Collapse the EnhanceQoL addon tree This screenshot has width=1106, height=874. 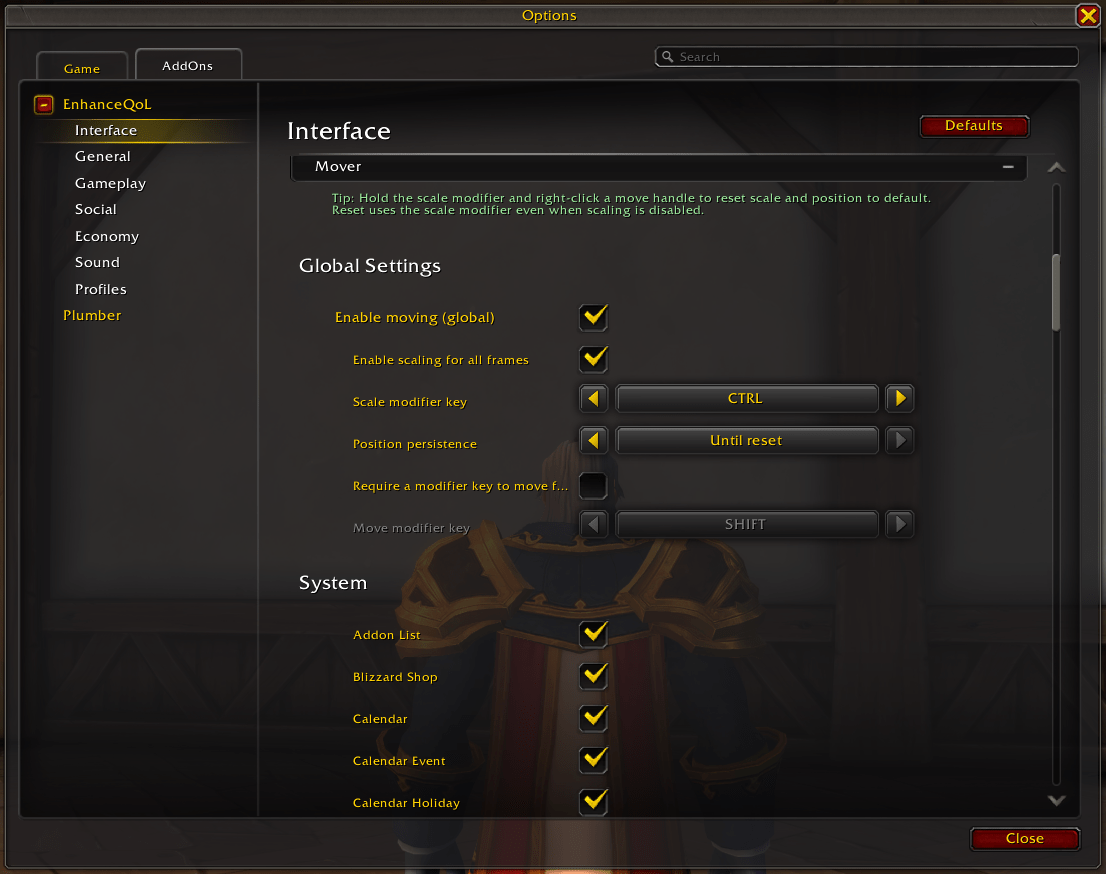[x=44, y=104]
